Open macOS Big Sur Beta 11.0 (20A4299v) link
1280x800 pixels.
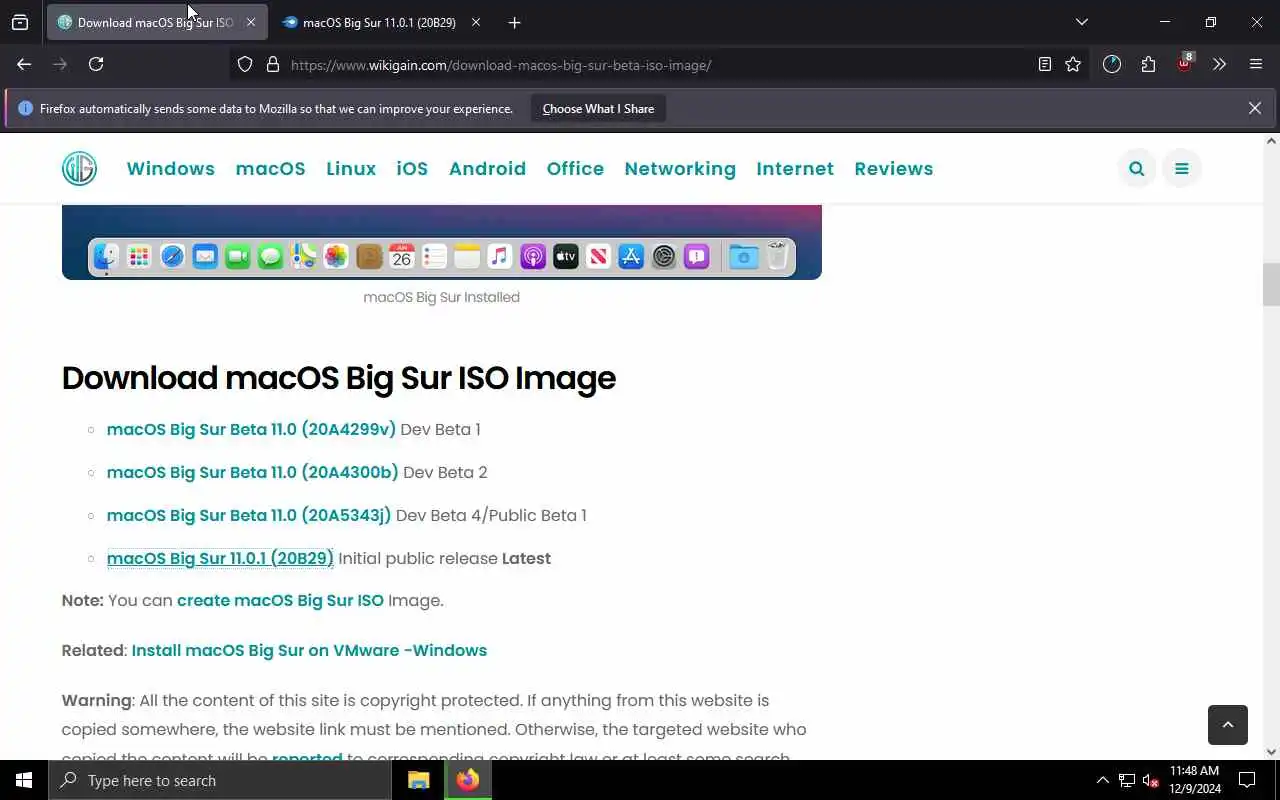(251, 429)
